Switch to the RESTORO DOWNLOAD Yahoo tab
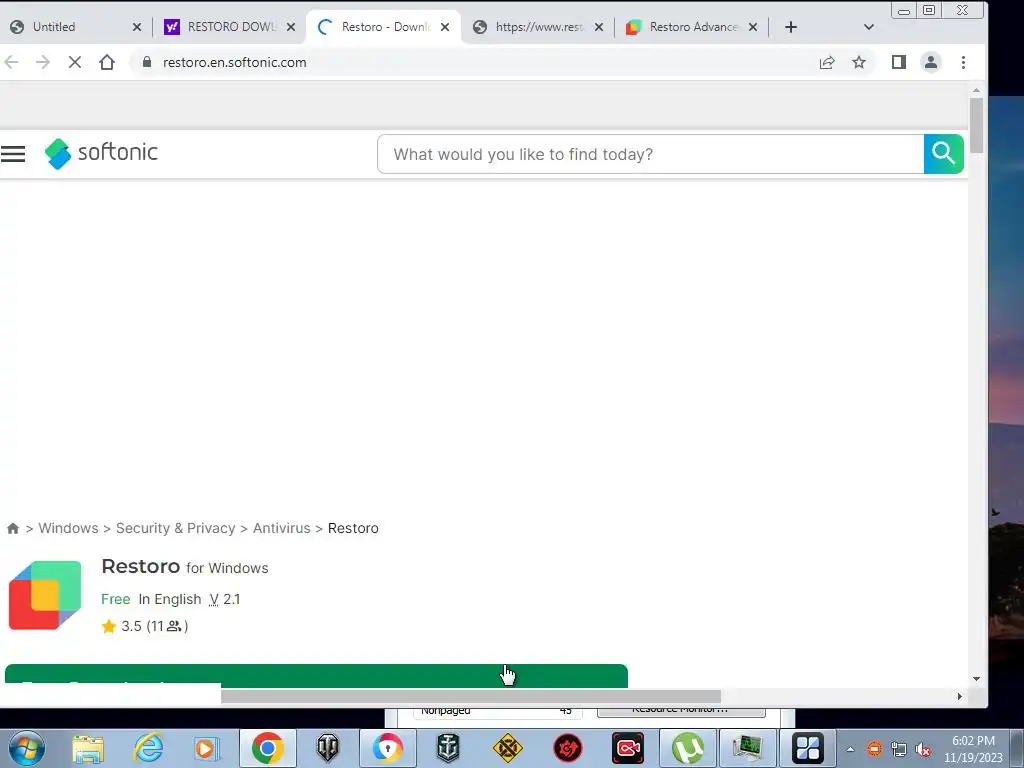The height and width of the screenshot is (768, 1024). click(x=229, y=27)
